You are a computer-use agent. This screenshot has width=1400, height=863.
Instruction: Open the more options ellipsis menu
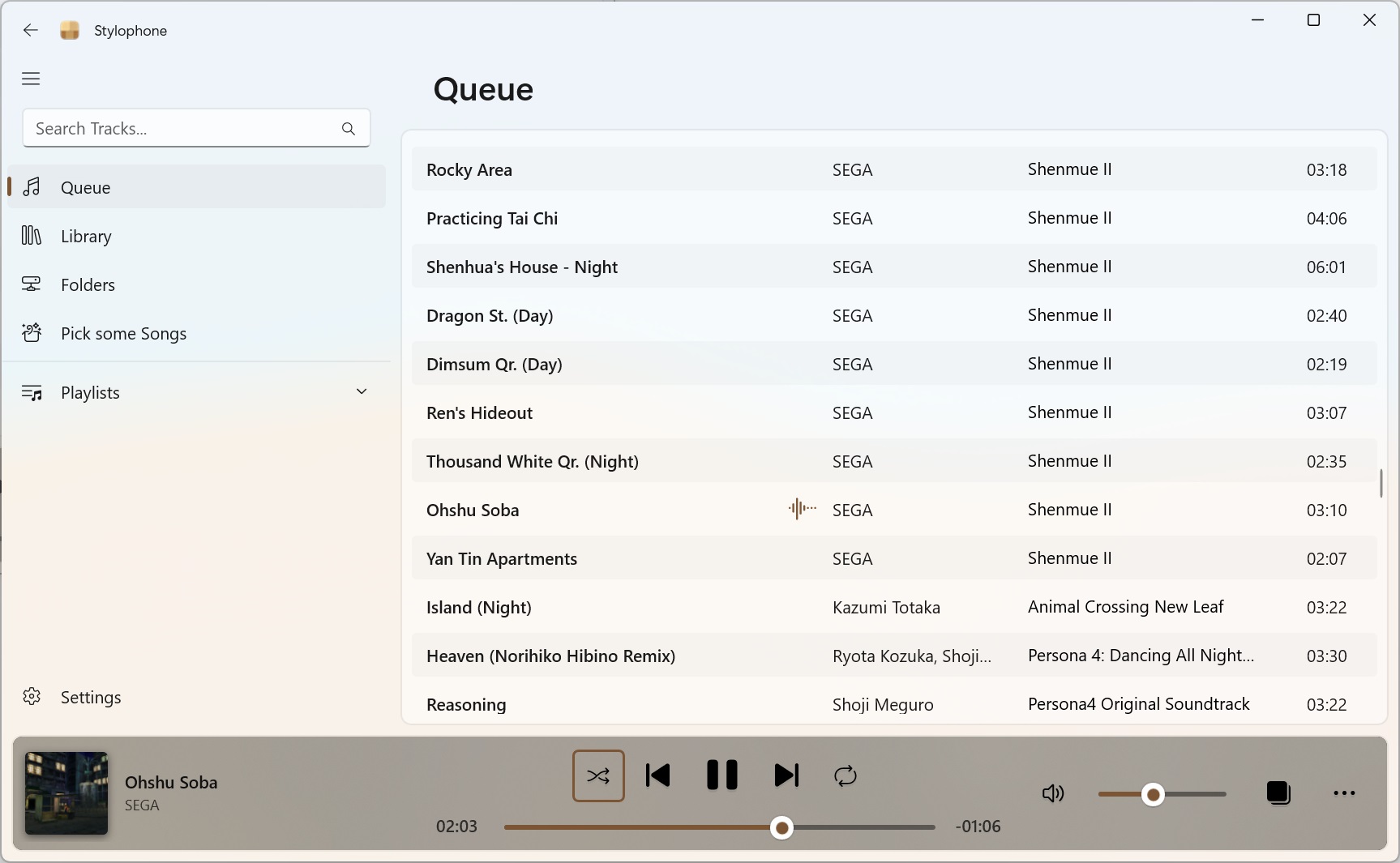1344,793
